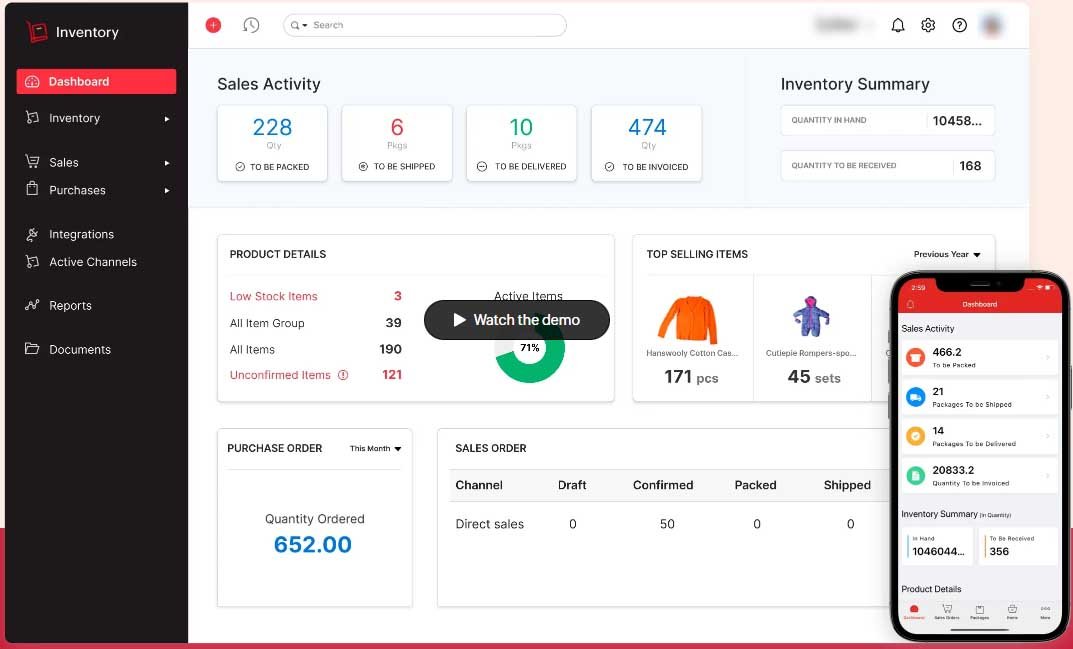Screen dimensions: 1073x649
Task: Select Dashboard in the sidebar
Action: (96, 82)
